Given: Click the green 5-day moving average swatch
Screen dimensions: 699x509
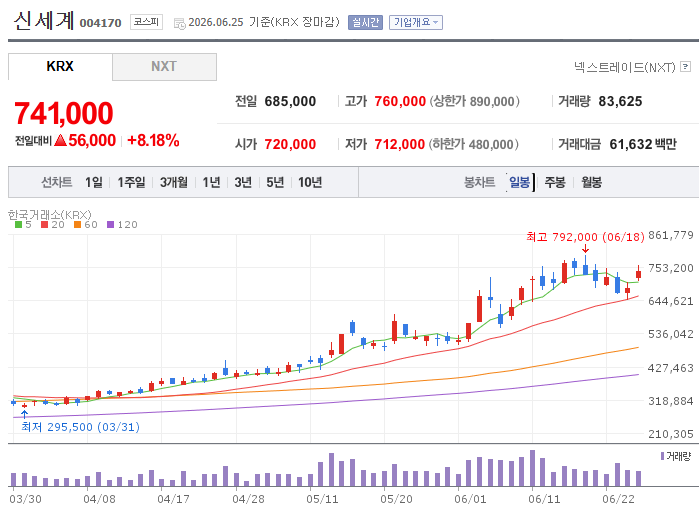Looking at the screenshot, I should [x=18, y=225].
